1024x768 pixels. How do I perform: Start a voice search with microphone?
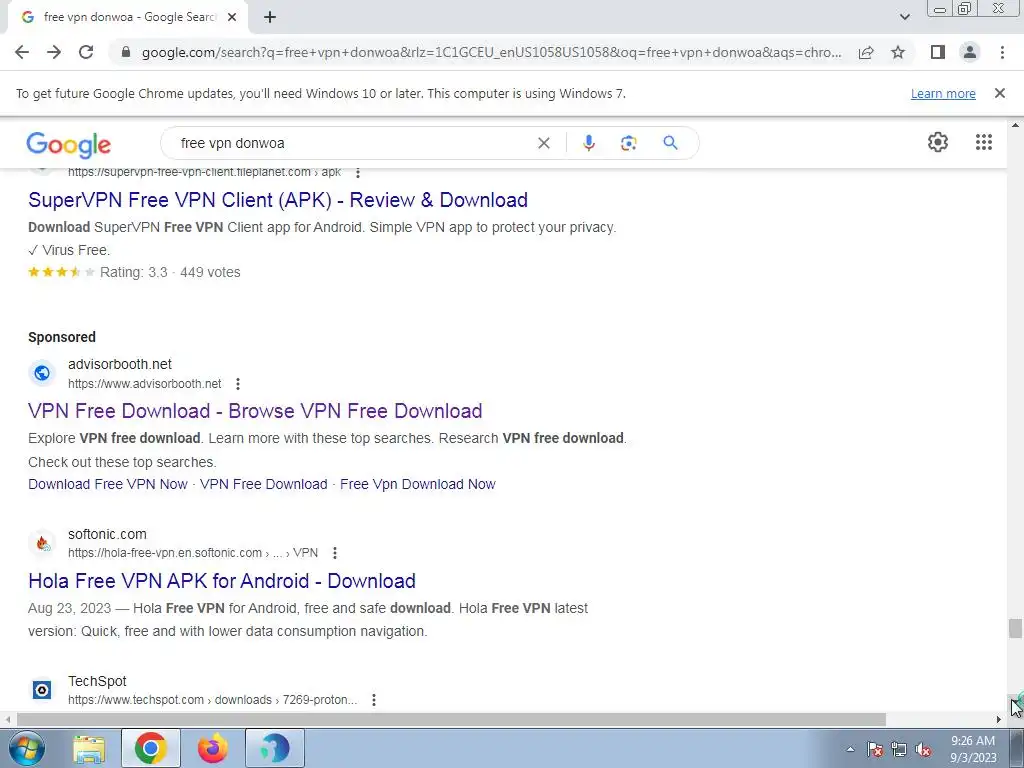tap(588, 143)
